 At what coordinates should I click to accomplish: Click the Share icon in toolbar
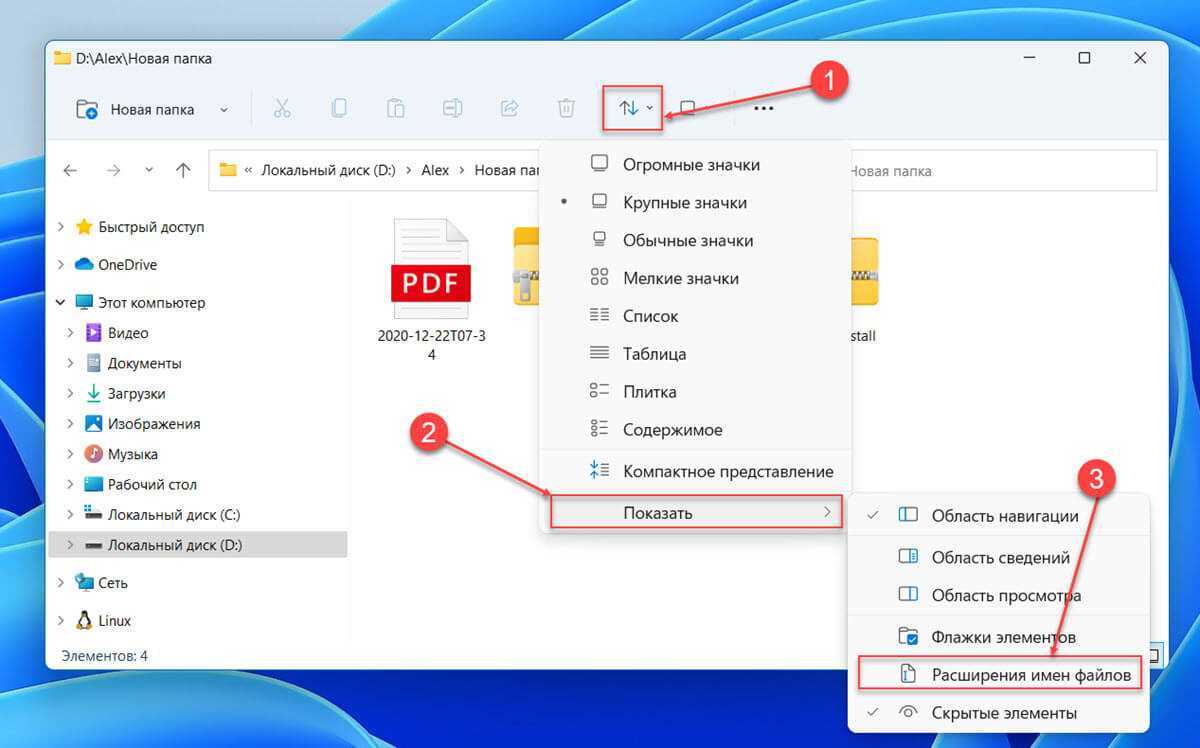[509, 108]
